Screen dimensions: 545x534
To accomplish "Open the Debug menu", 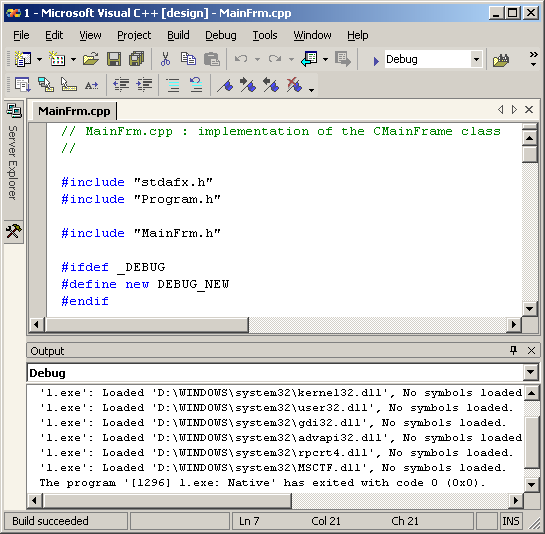I will 221,35.
